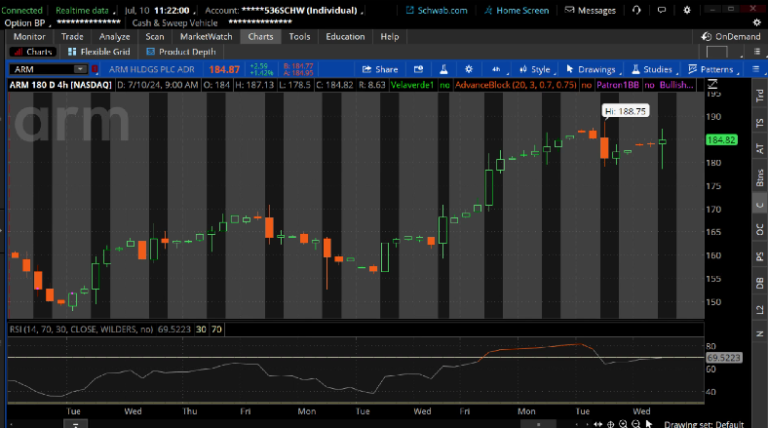Open the Help tab
The height and width of the screenshot is (428, 768).
tap(390, 37)
